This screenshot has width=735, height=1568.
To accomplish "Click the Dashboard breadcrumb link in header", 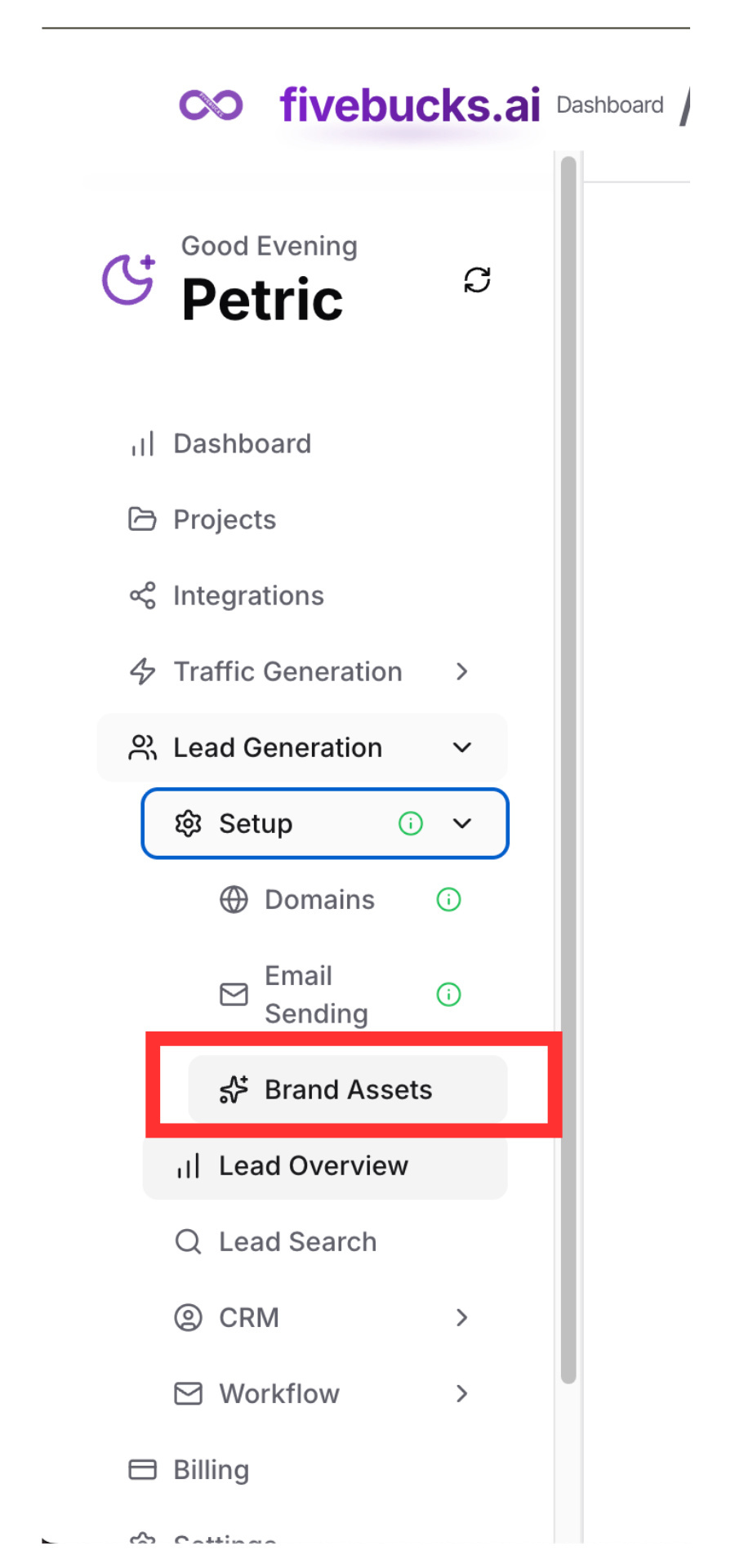I will [x=609, y=105].
